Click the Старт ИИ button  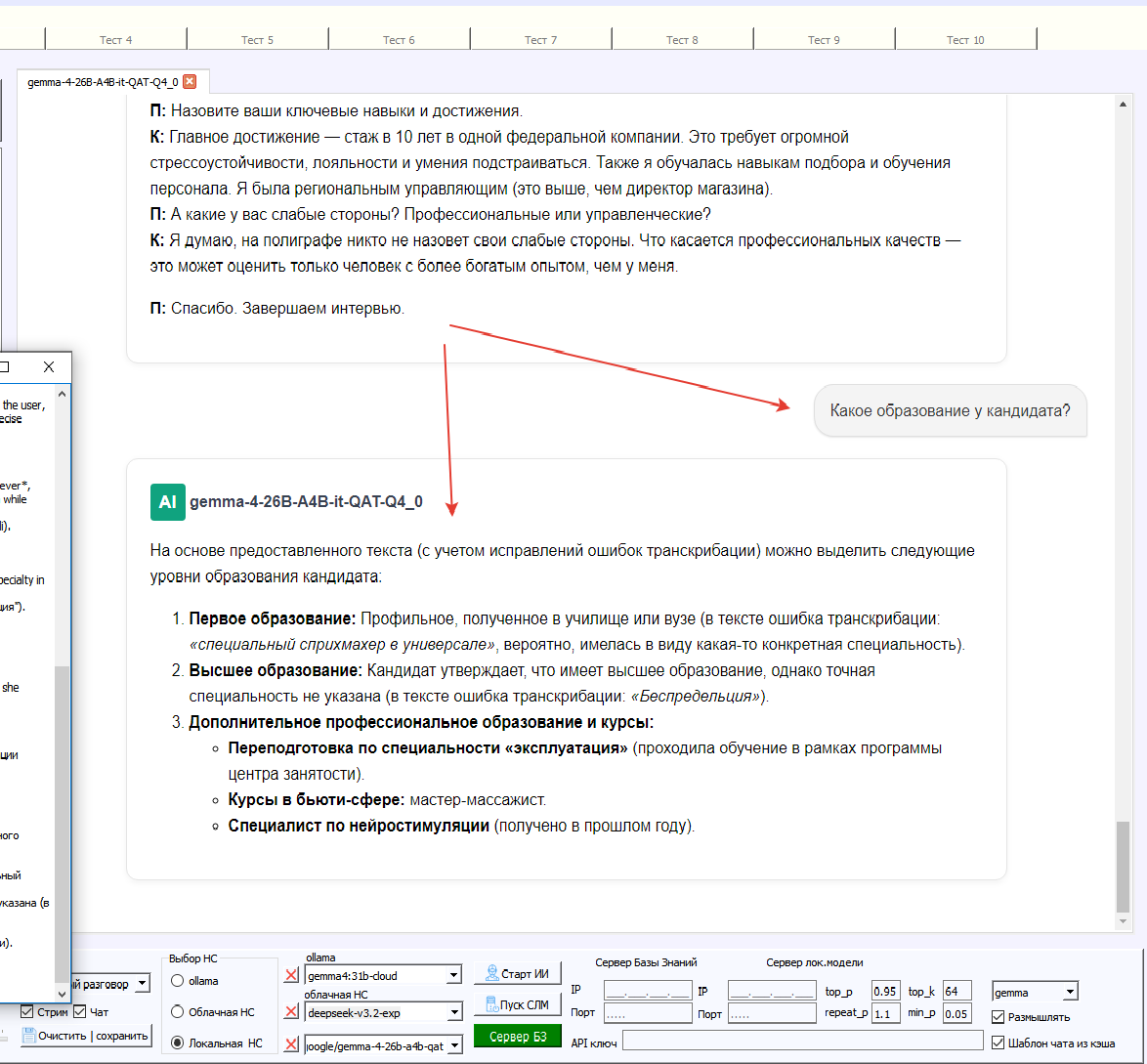pos(517,973)
